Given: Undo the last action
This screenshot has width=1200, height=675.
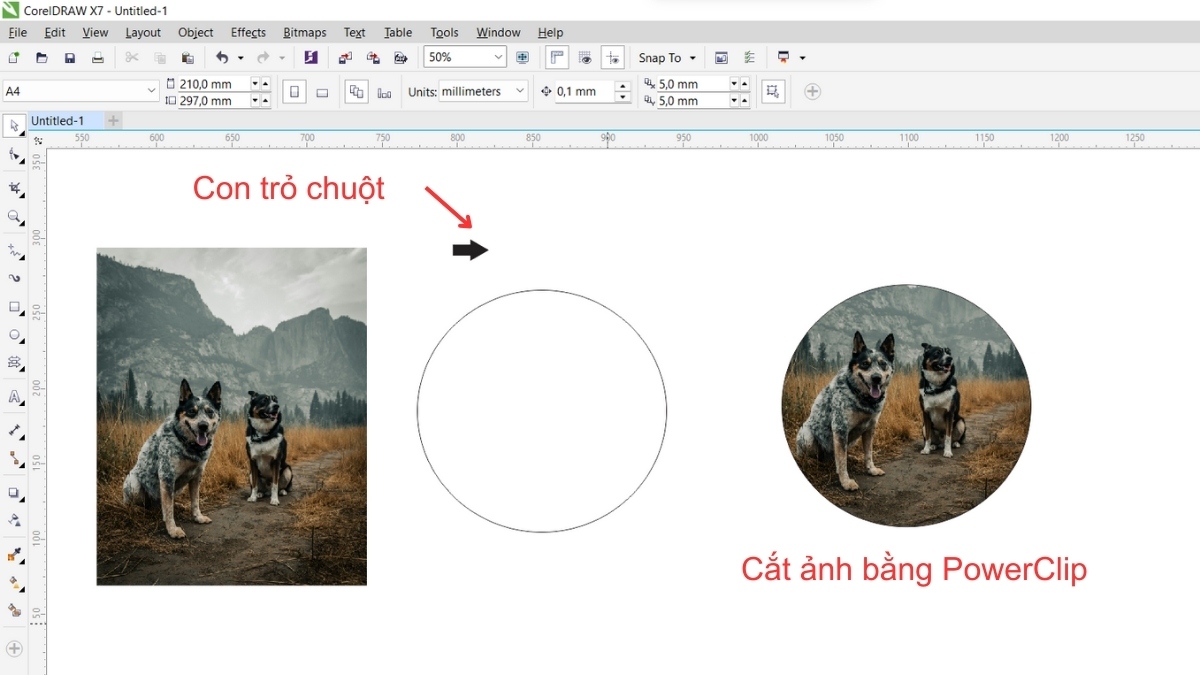Looking at the screenshot, I should pyautogui.click(x=222, y=58).
